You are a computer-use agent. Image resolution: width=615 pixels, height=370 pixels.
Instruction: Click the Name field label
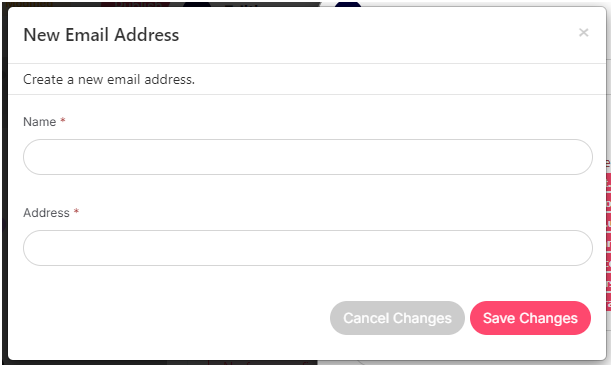[x=40, y=122]
